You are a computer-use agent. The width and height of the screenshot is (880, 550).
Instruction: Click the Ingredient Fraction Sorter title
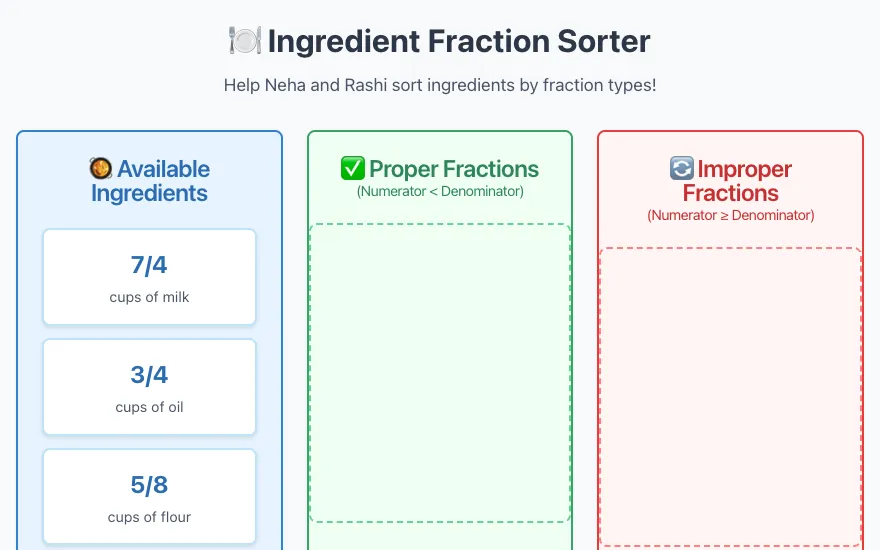click(x=459, y=41)
